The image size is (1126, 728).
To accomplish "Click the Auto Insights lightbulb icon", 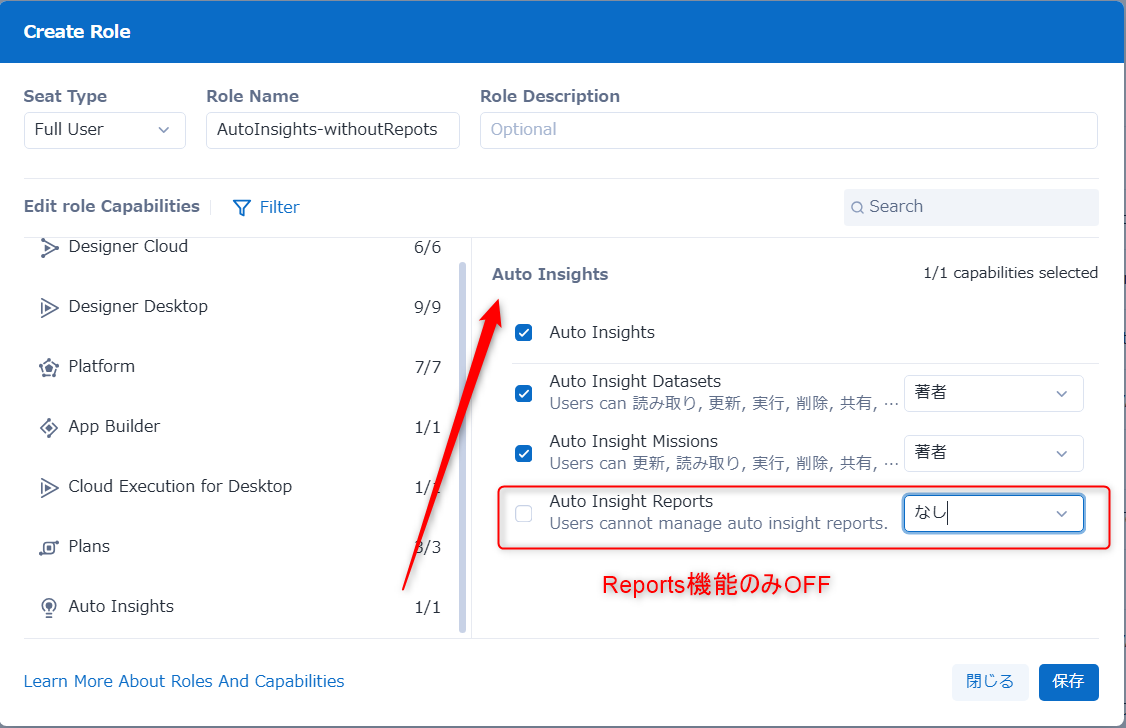I will 49,607.
